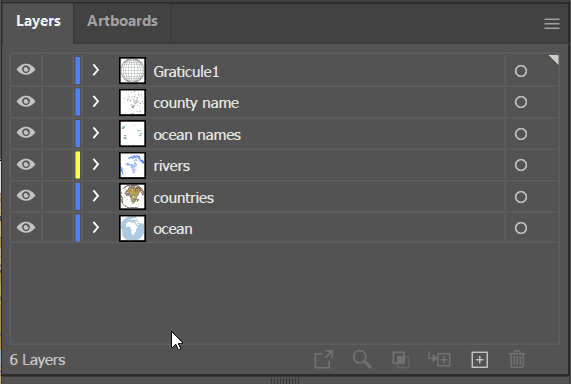The image size is (571, 384).
Task: Click blue color bar of ocean layer
Action: [x=78, y=228]
